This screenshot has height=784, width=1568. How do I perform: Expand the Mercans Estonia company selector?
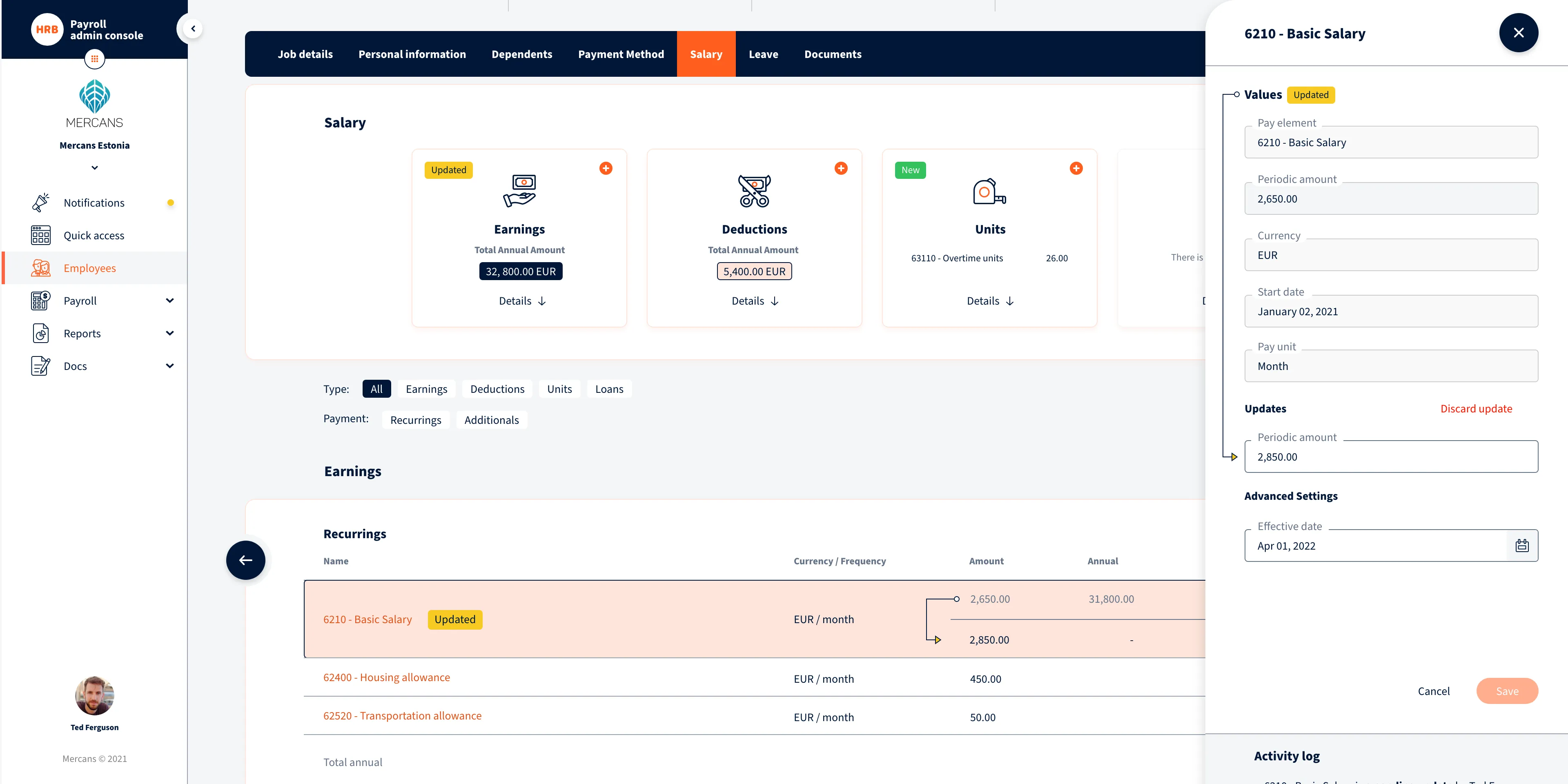coord(94,168)
